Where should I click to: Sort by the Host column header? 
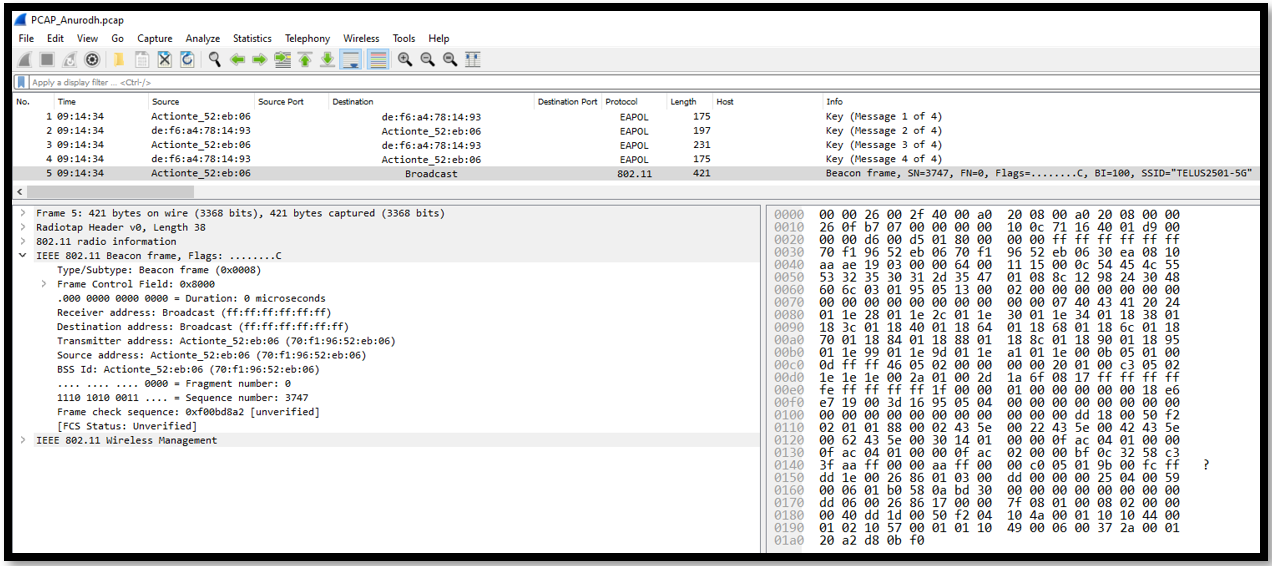click(x=766, y=102)
